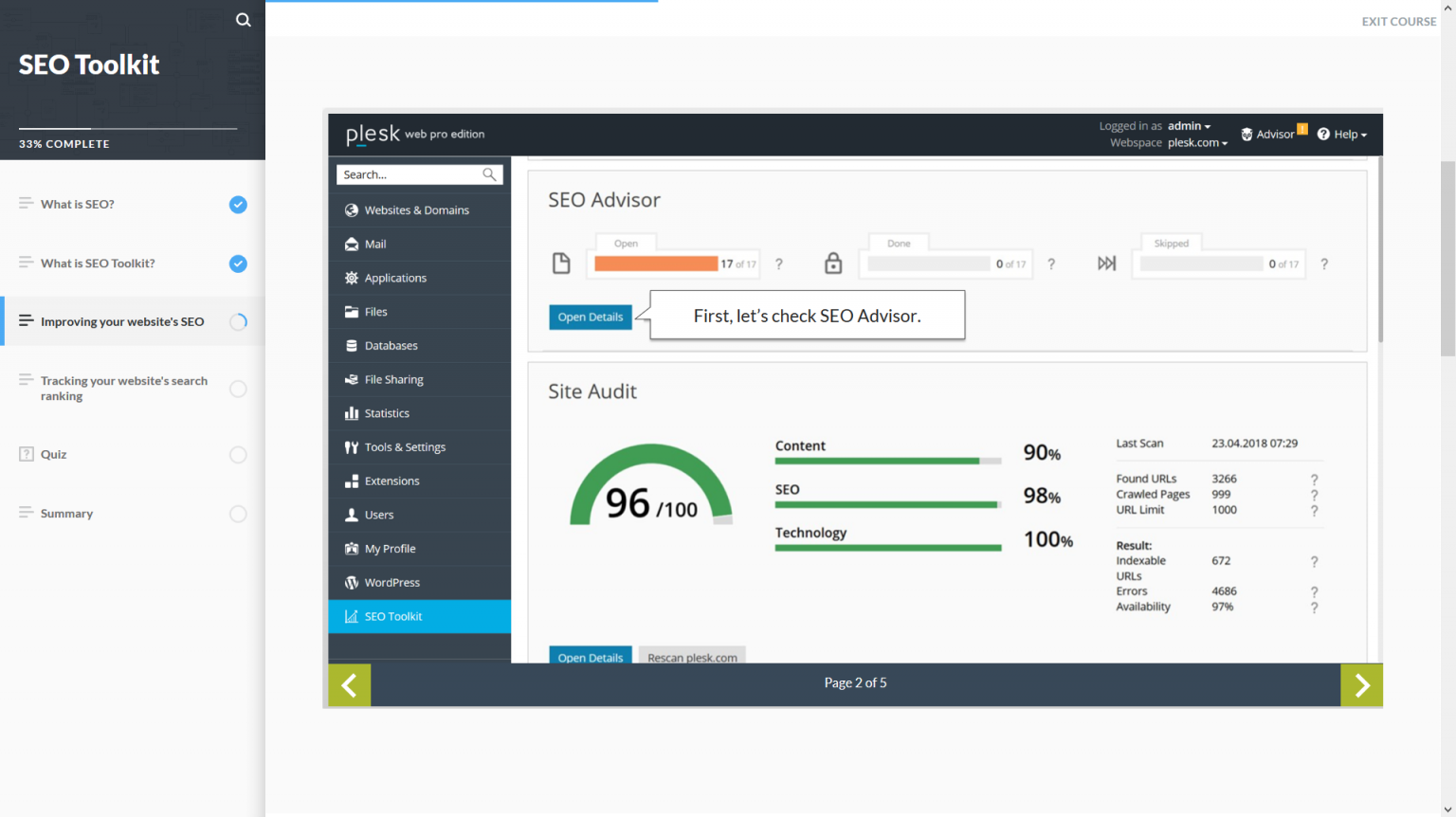Open the plesk.com webspace dropdown
Image resolution: width=1456 pixels, height=817 pixels.
(x=1197, y=143)
